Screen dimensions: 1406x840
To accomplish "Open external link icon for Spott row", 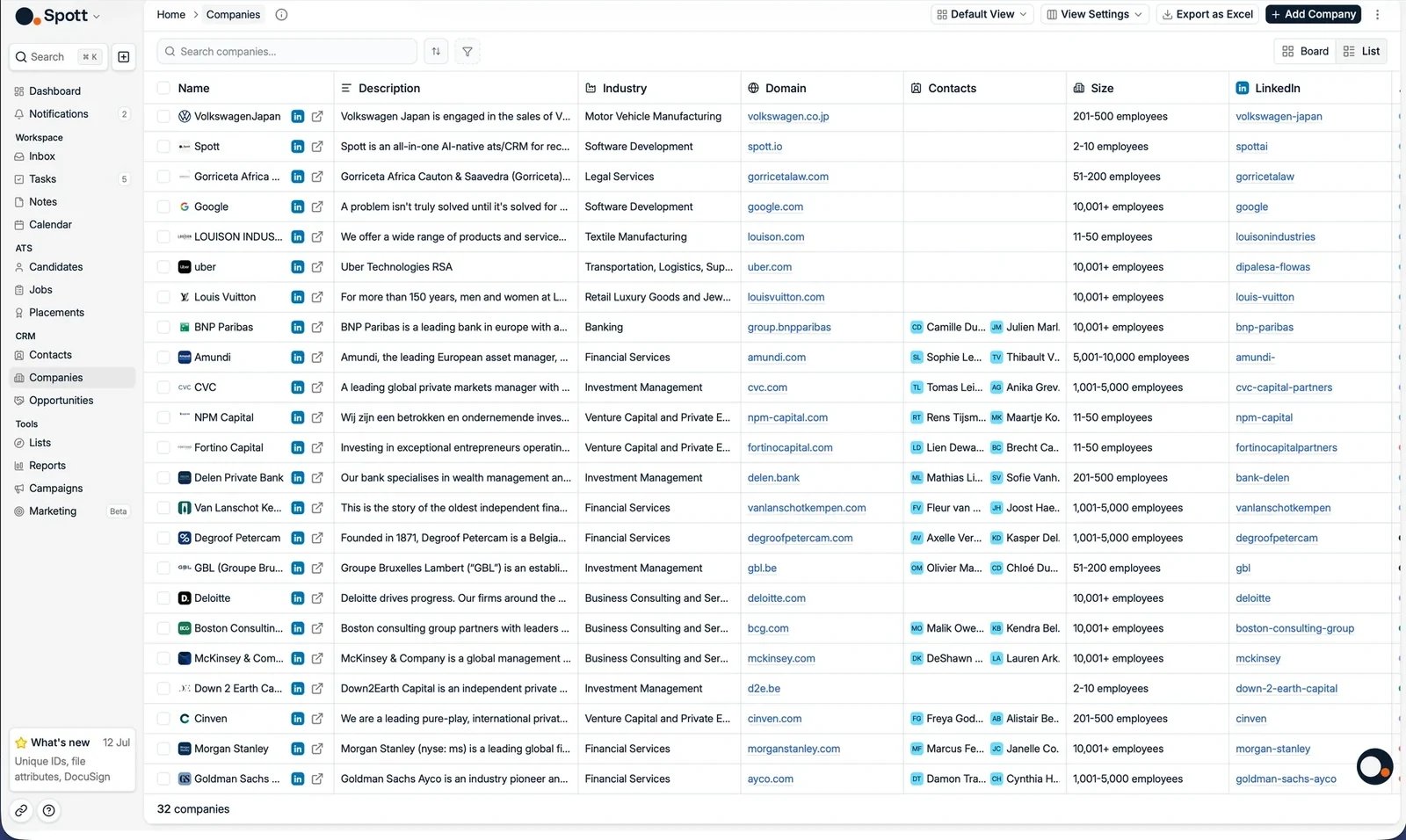I will click(317, 147).
